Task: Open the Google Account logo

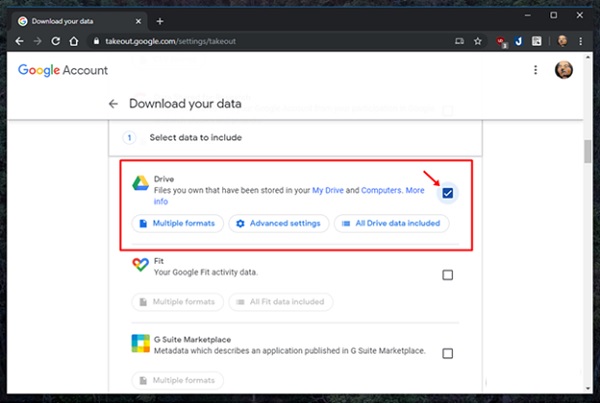Action: click(x=63, y=70)
